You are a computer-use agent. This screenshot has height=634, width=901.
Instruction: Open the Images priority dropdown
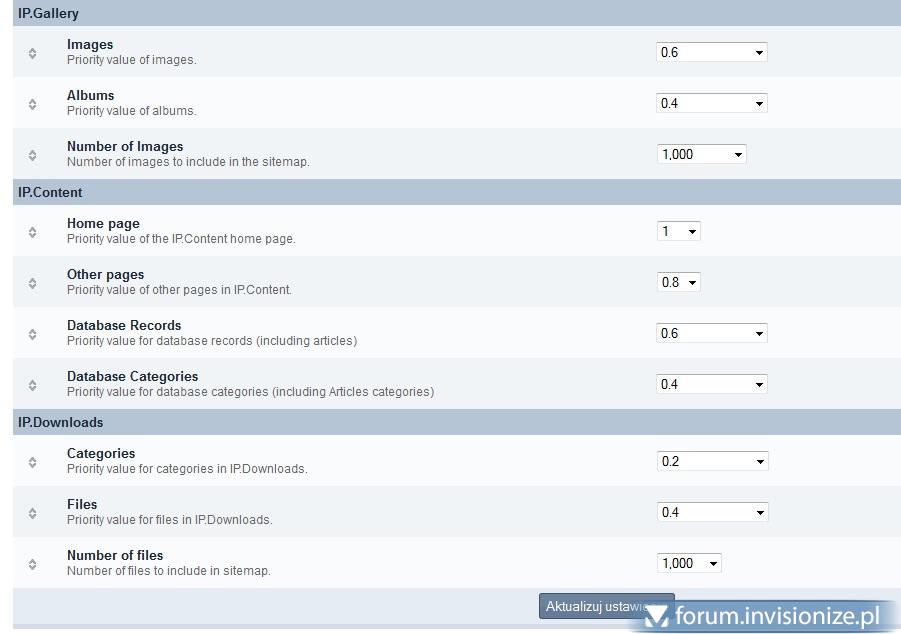[711, 52]
